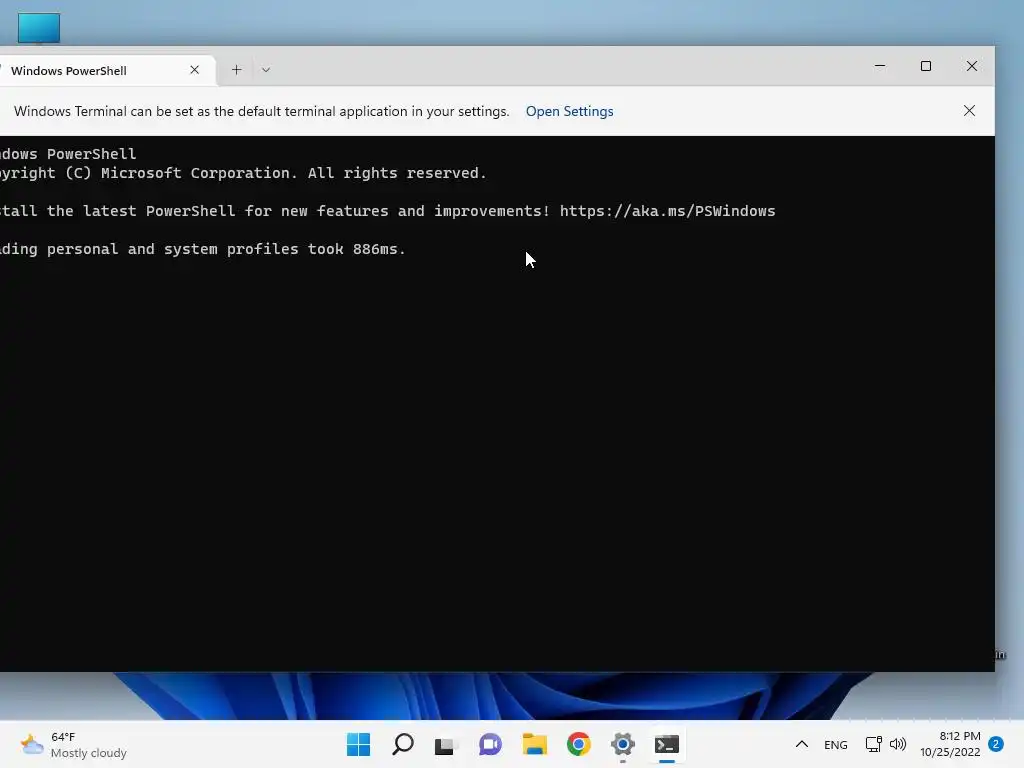
Task: Open Task View from the taskbar
Action: tap(446, 744)
